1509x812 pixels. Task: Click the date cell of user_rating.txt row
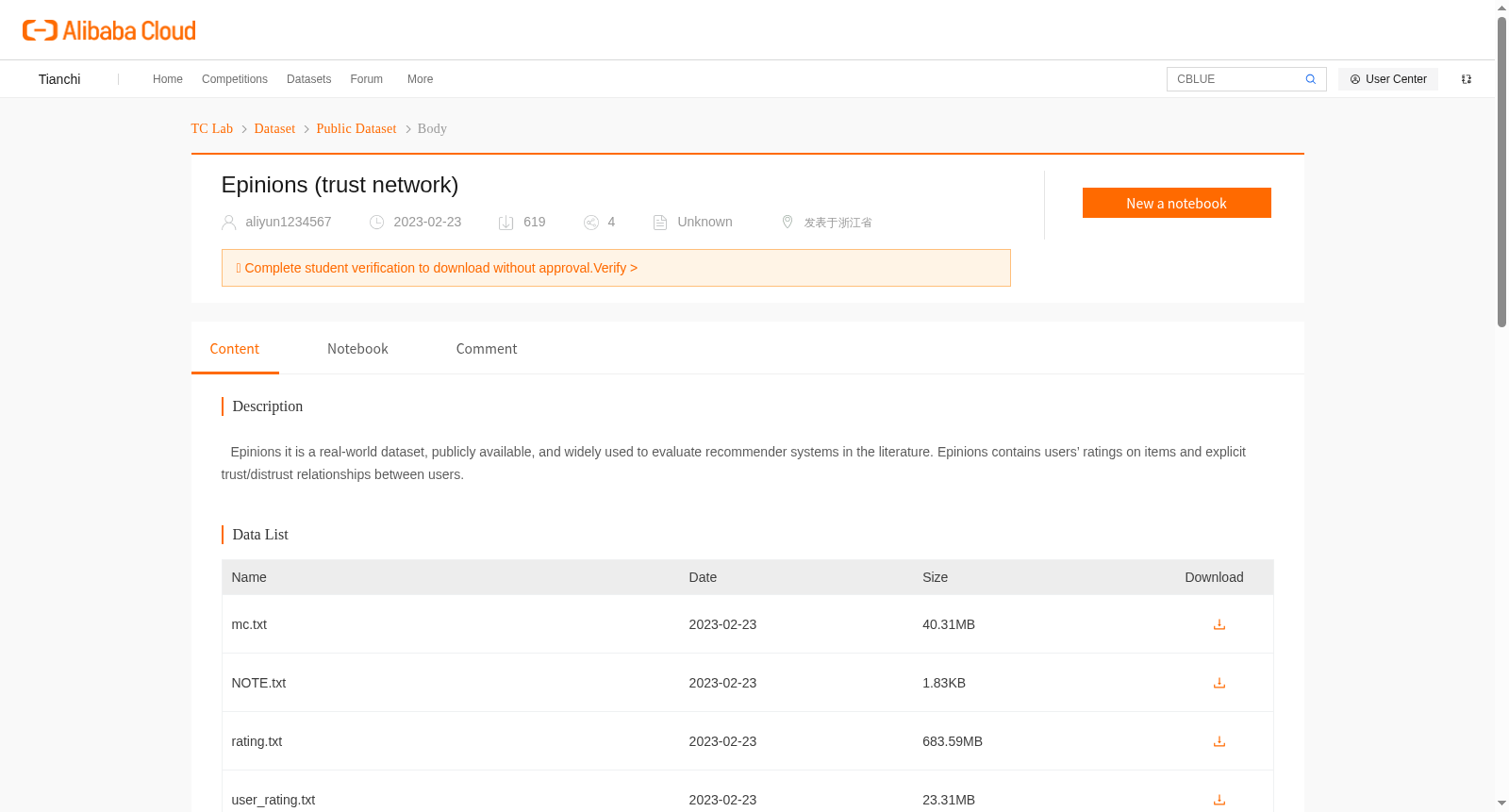click(722, 800)
